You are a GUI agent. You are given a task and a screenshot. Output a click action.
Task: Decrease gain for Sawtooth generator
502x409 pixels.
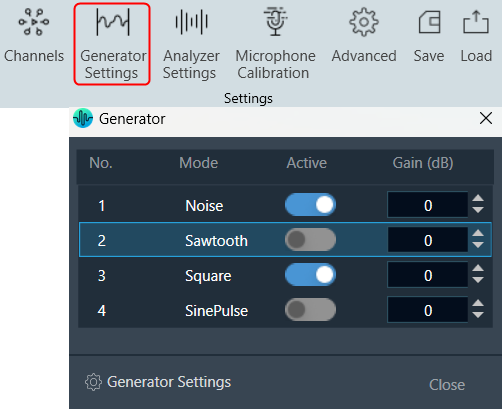(x=478, y=245)
